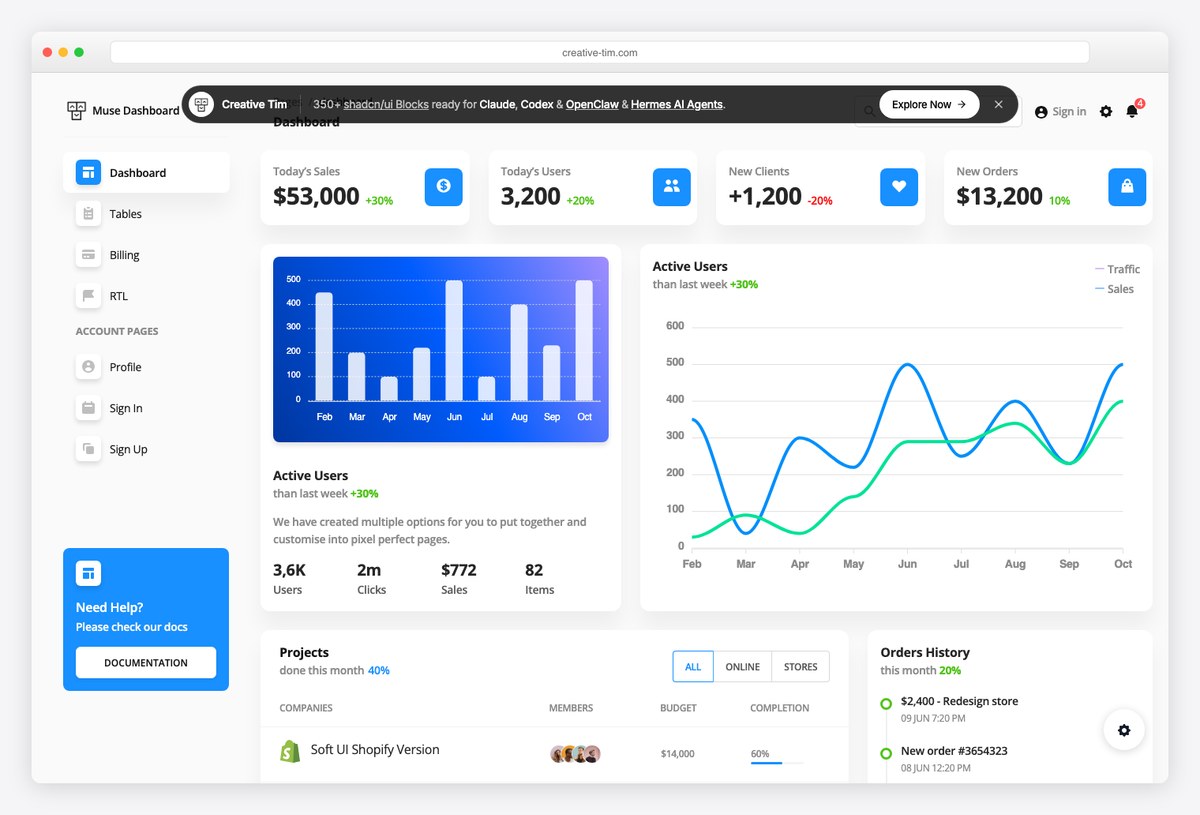Click the $2,400 - Redesign store entry
The image size is (1200, 815).
(959, 701)
